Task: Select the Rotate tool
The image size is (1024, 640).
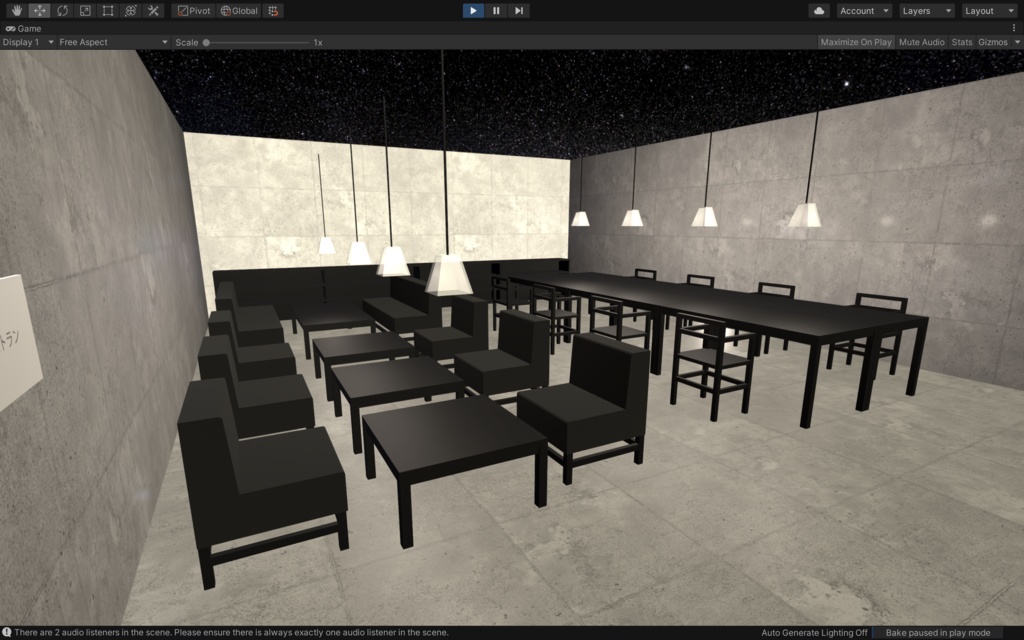Action: coord(62,10)
